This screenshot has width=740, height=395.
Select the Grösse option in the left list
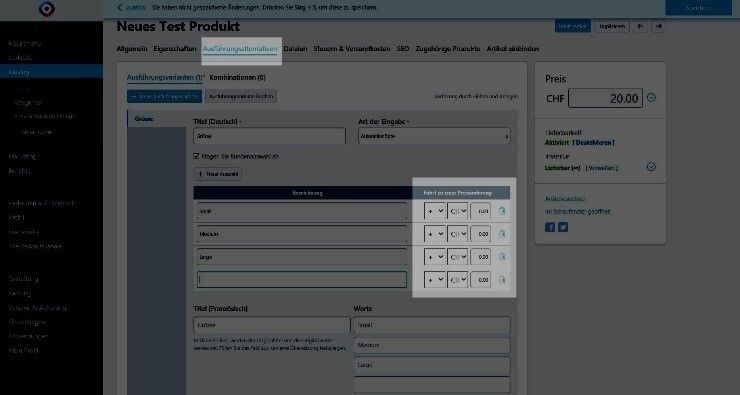(x=157, y=119)
